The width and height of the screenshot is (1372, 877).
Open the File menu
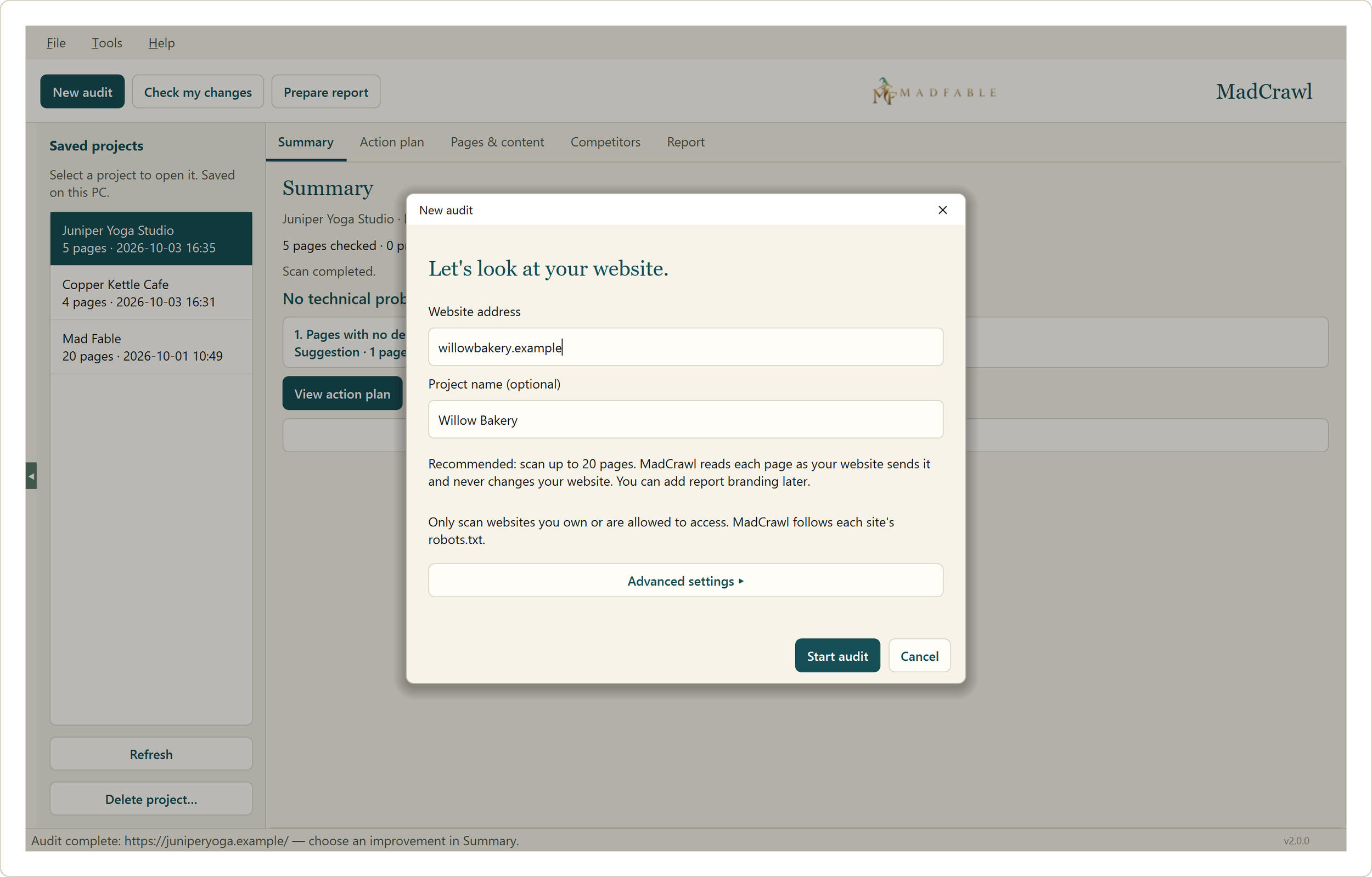pyautogui.click(x=56, y=43)
